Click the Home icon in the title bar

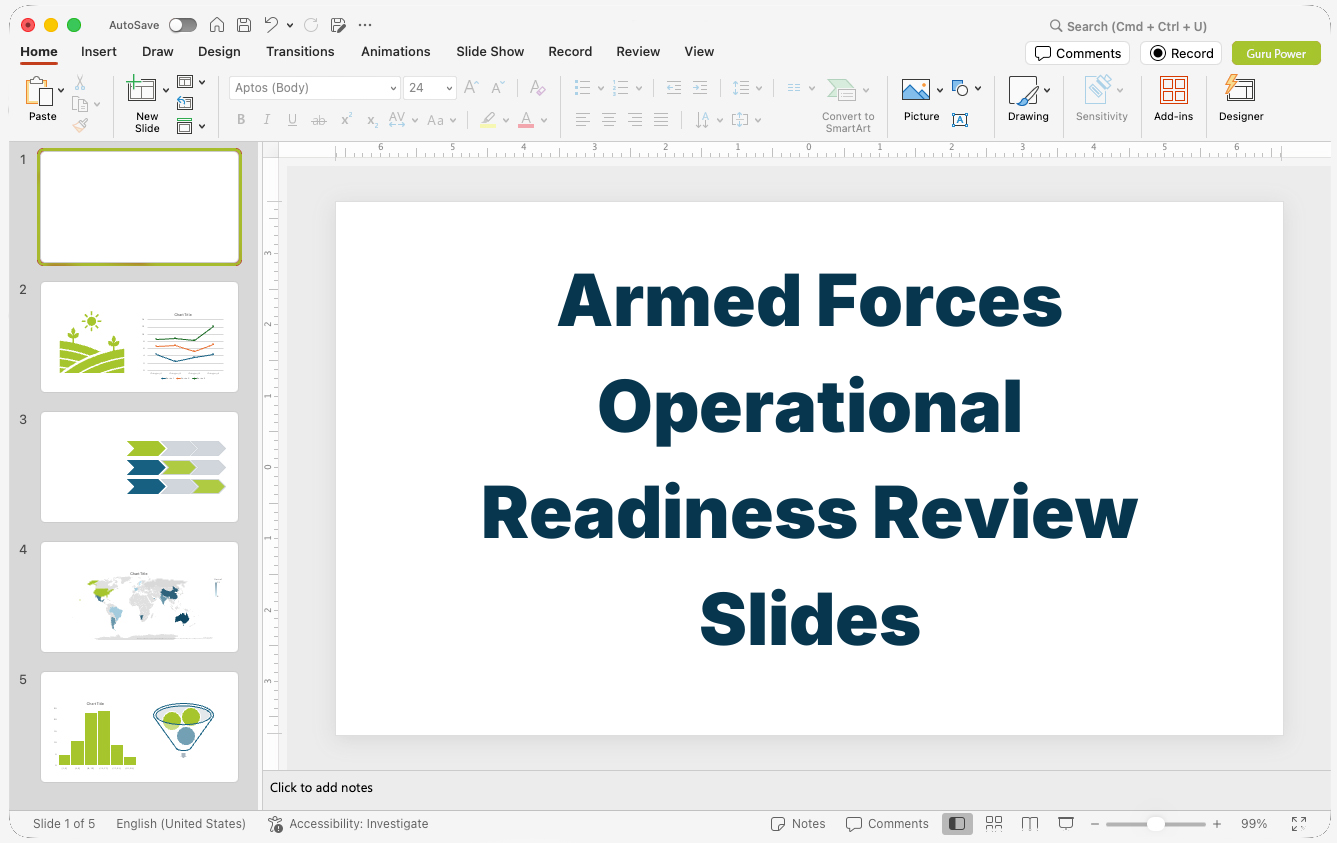217,25
